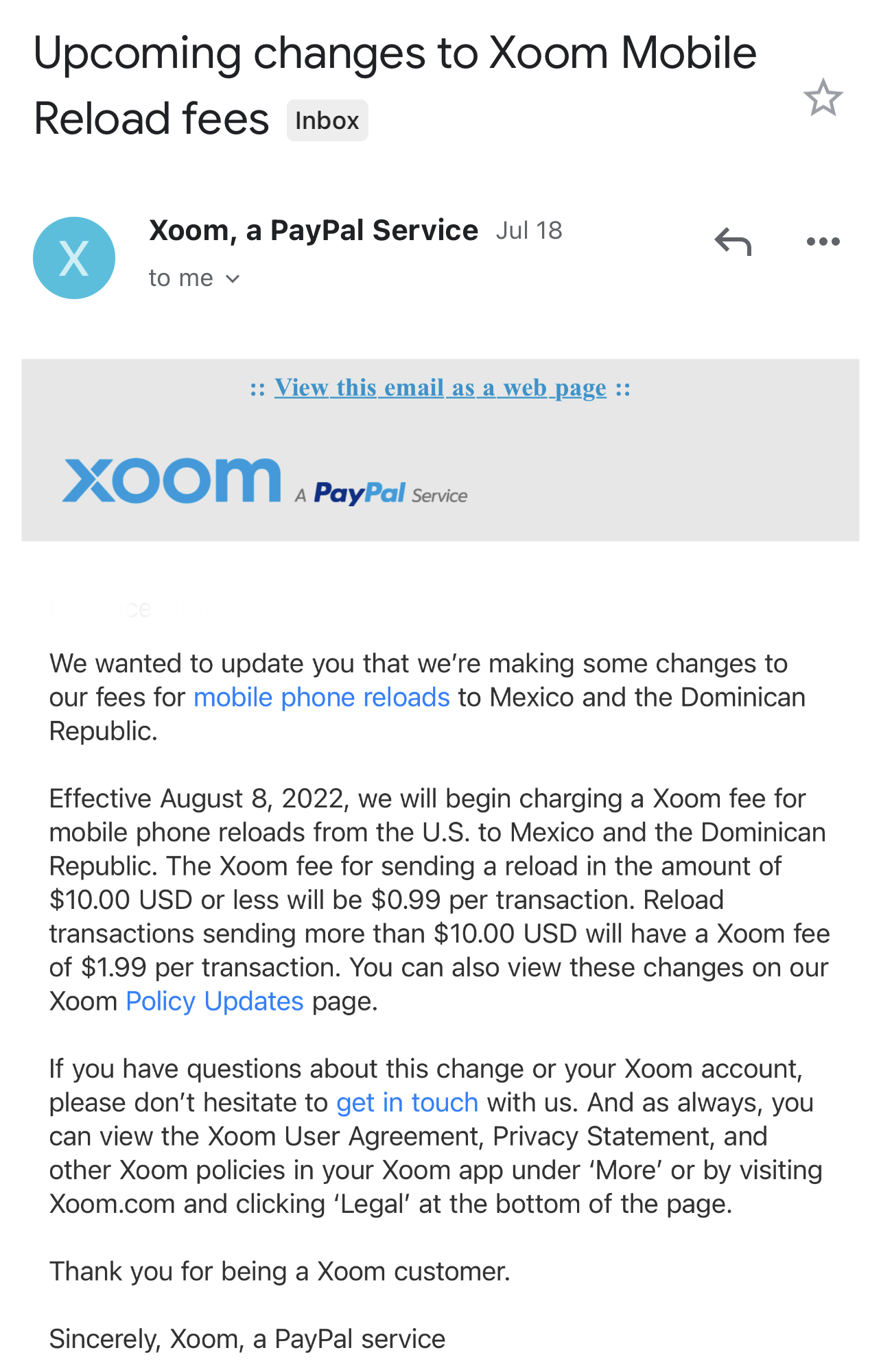Tap the "We wanted to update you" sentence

tap(427, 697)
